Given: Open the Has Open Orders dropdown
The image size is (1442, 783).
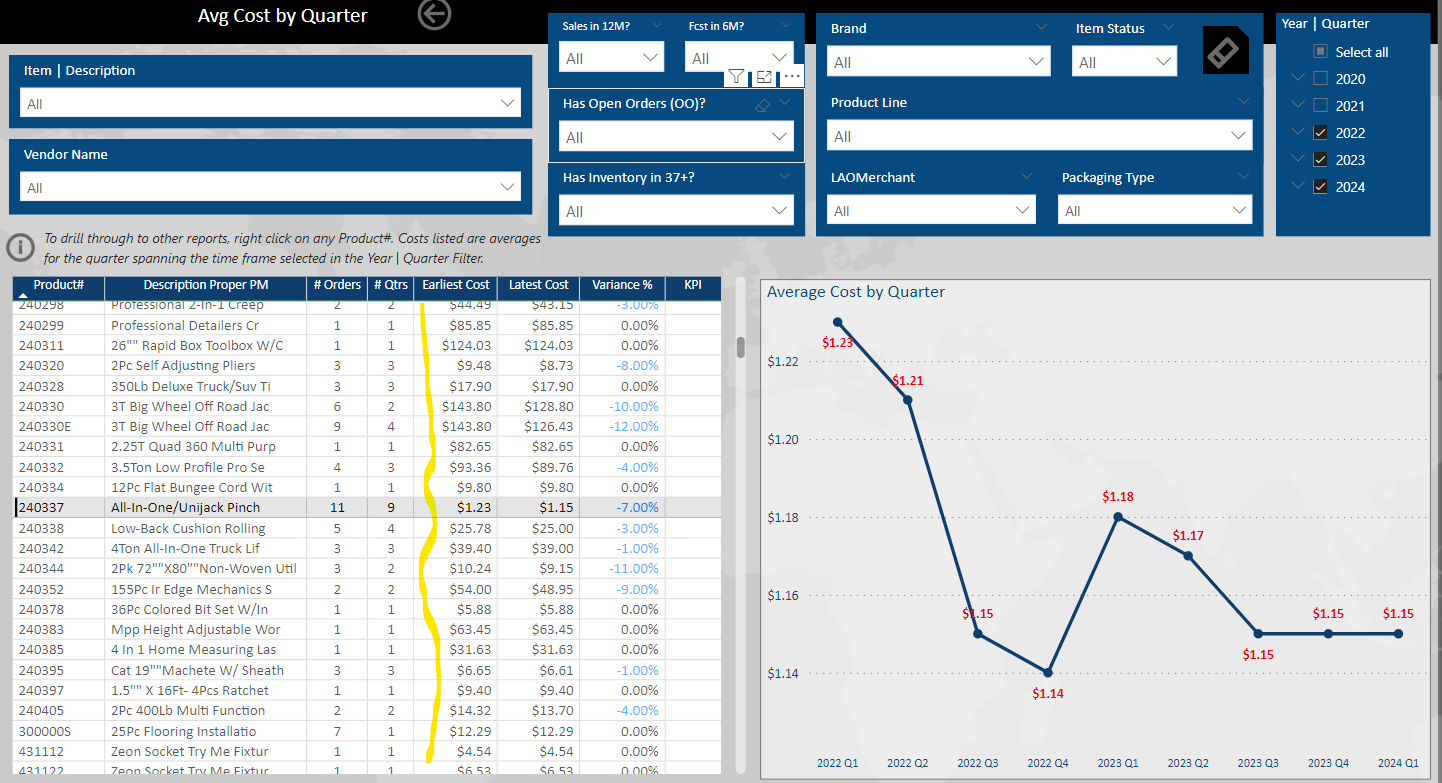Looking at the screenshot, I should [x=675, y=137].
